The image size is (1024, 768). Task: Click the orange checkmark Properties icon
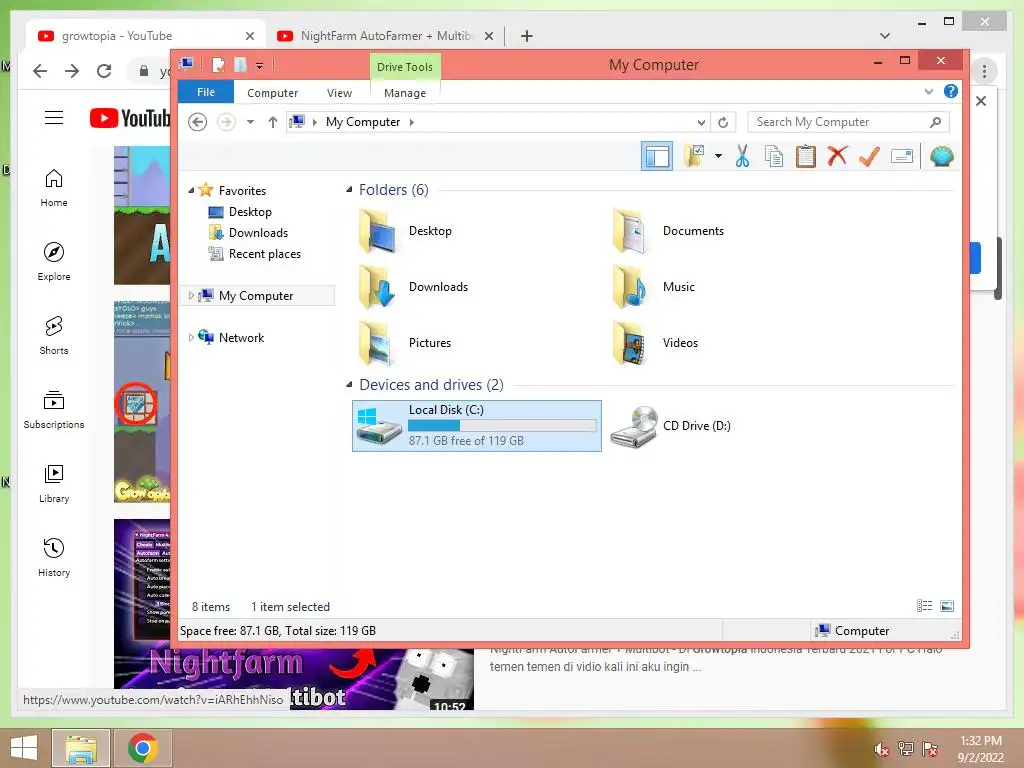tap(869, 157)
